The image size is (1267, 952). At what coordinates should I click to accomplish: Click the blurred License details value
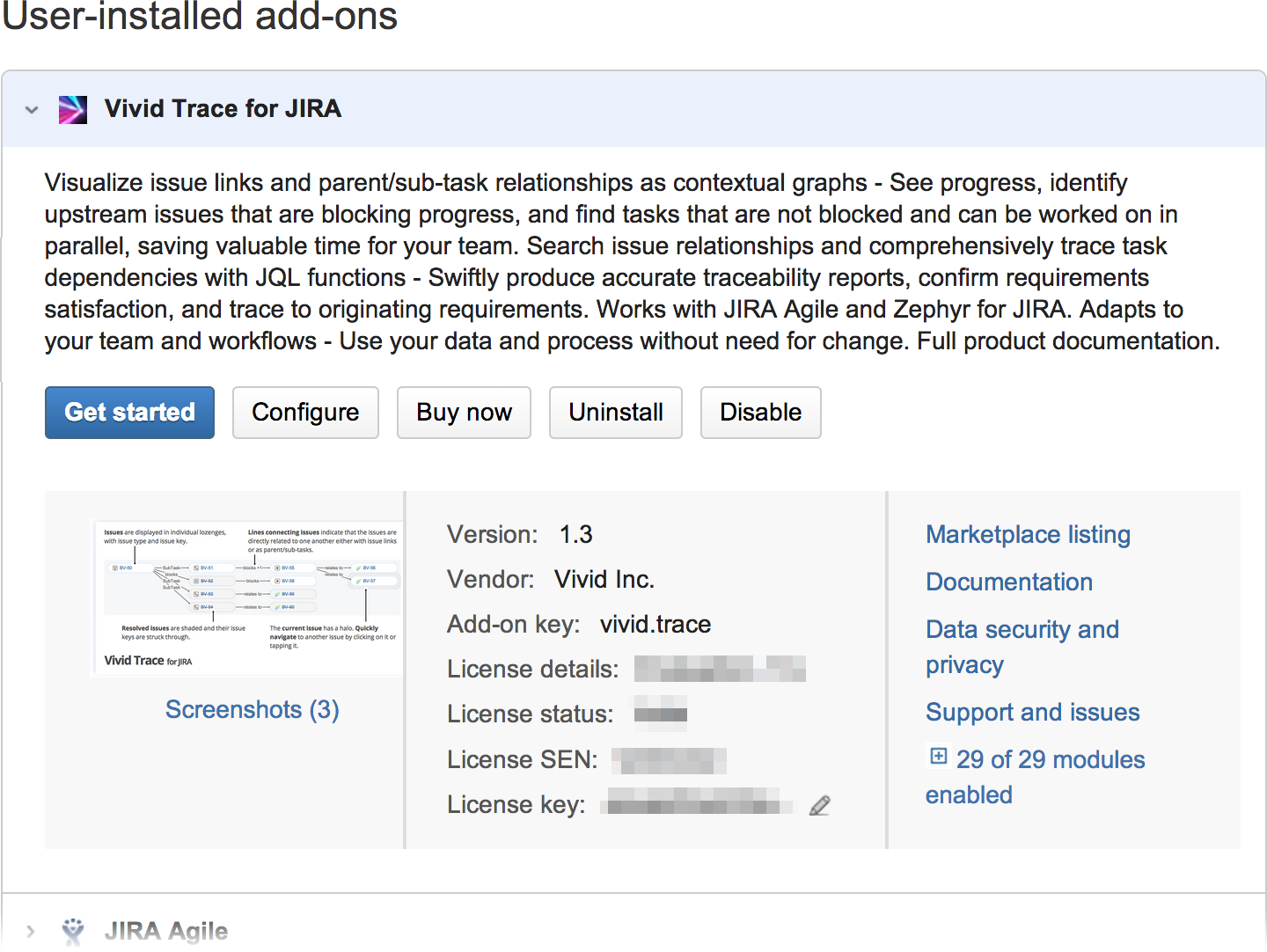(720, 669)
